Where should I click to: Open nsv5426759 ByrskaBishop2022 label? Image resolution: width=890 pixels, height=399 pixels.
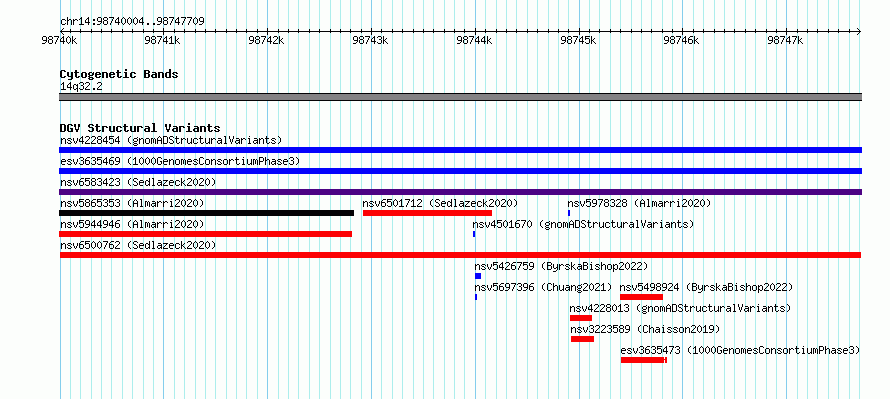[x=561, y=266]
